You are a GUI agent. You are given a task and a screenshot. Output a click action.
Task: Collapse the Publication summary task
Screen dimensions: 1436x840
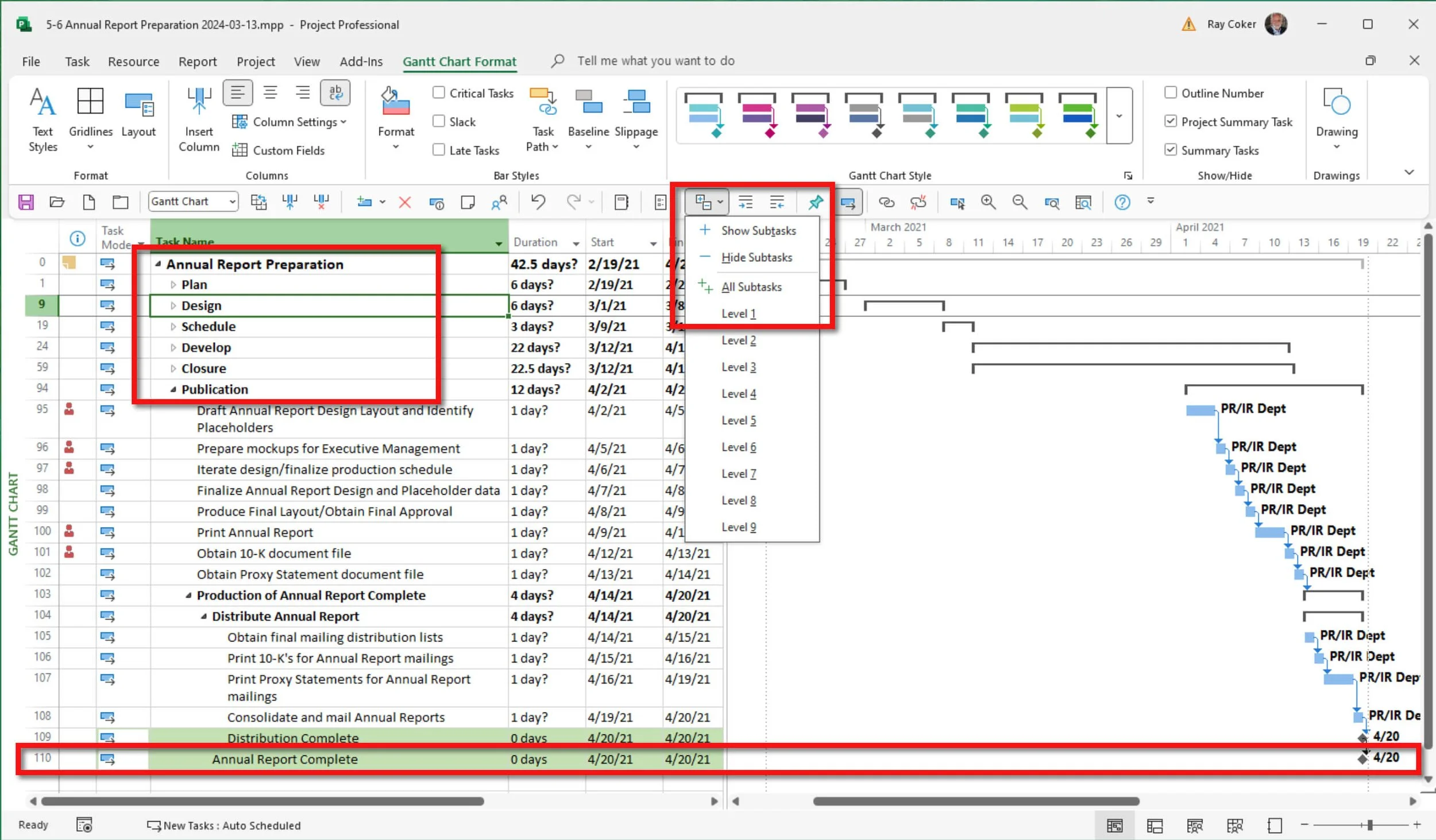[x=173, y=389]
